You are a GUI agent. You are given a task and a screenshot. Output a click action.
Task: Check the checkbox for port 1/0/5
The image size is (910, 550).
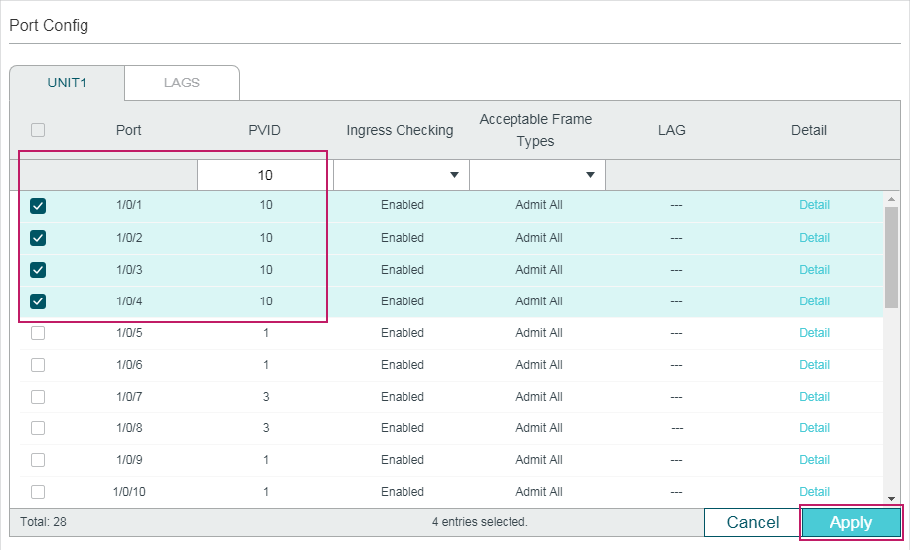pyautogui.click(x=38, y=333)
